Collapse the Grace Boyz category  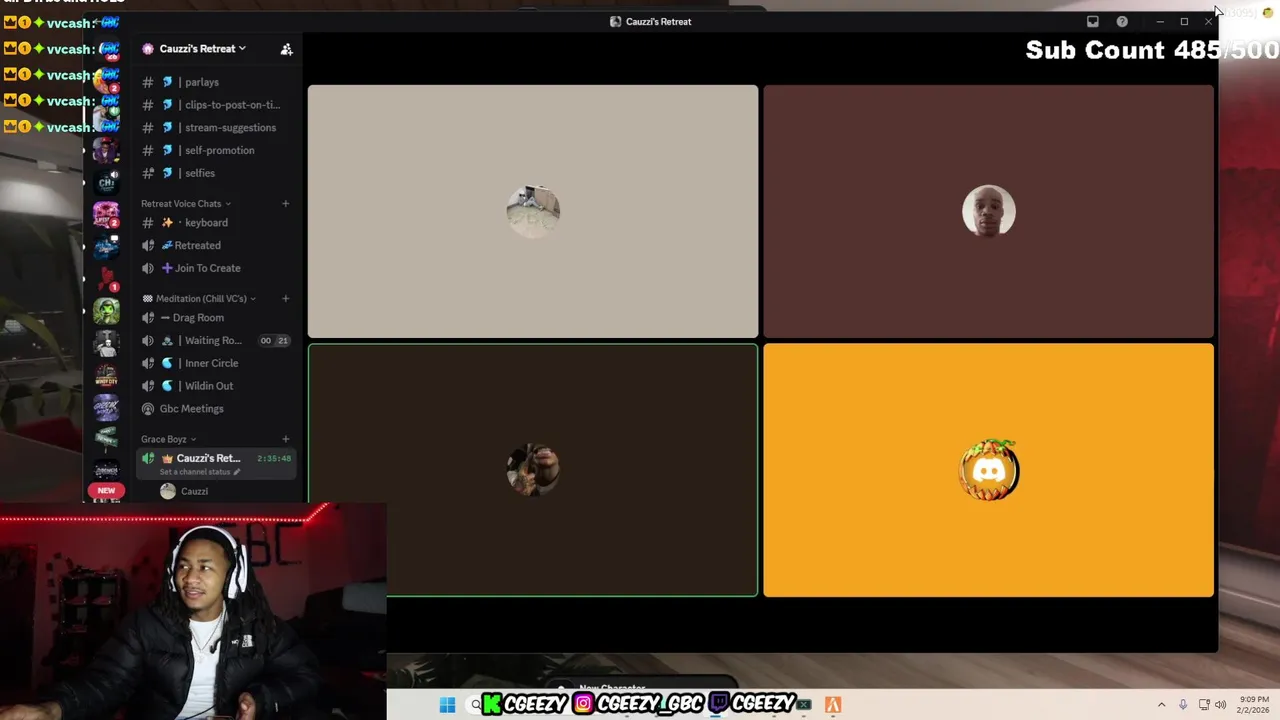(x=168, y=439)
